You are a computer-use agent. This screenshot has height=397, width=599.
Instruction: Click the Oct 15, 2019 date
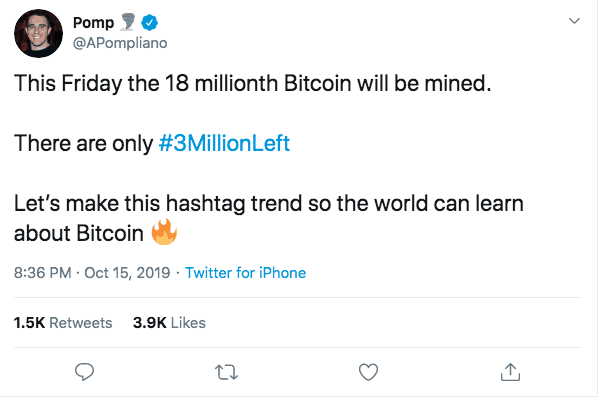127,273
